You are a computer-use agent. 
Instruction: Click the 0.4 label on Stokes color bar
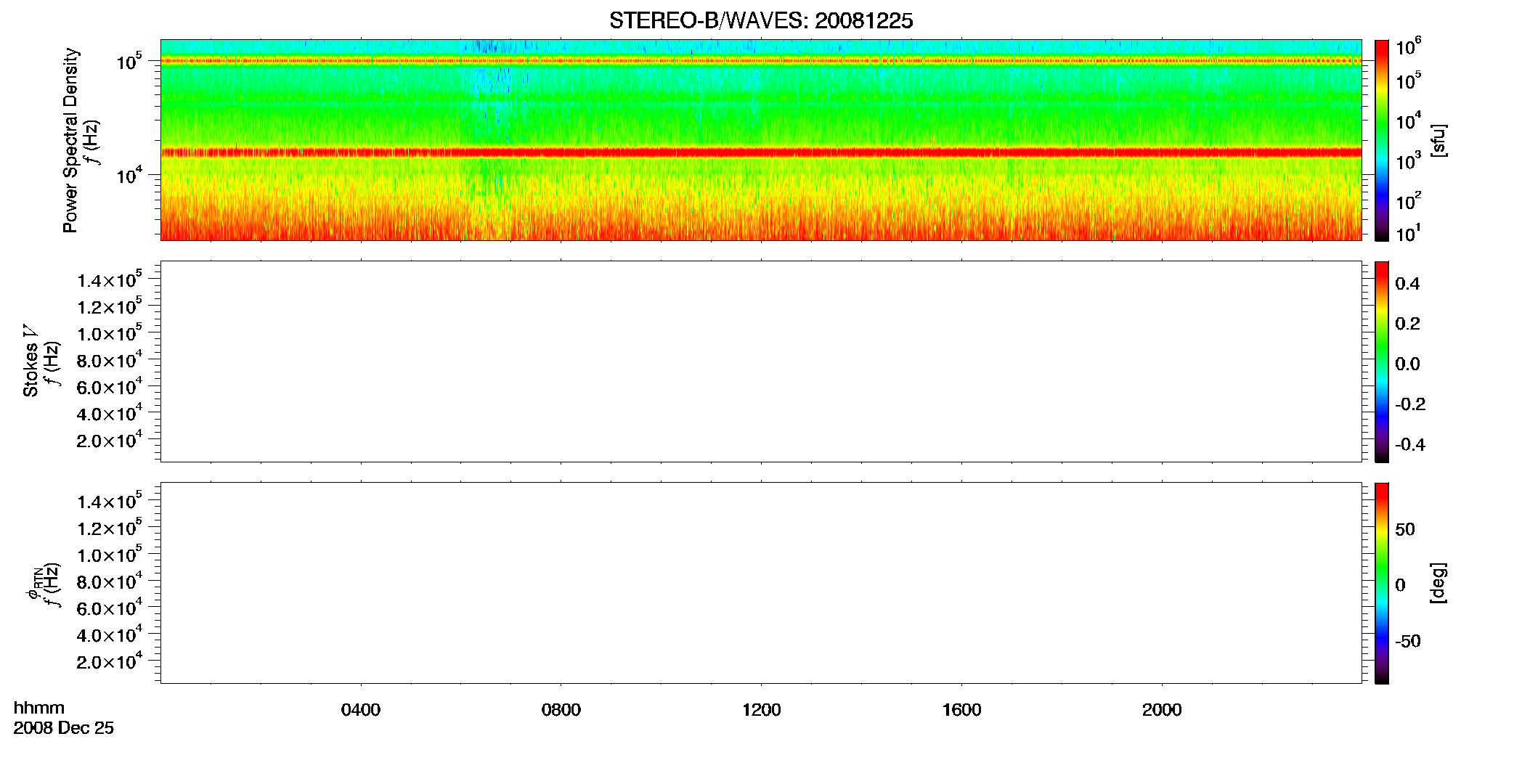(1407, 284)
